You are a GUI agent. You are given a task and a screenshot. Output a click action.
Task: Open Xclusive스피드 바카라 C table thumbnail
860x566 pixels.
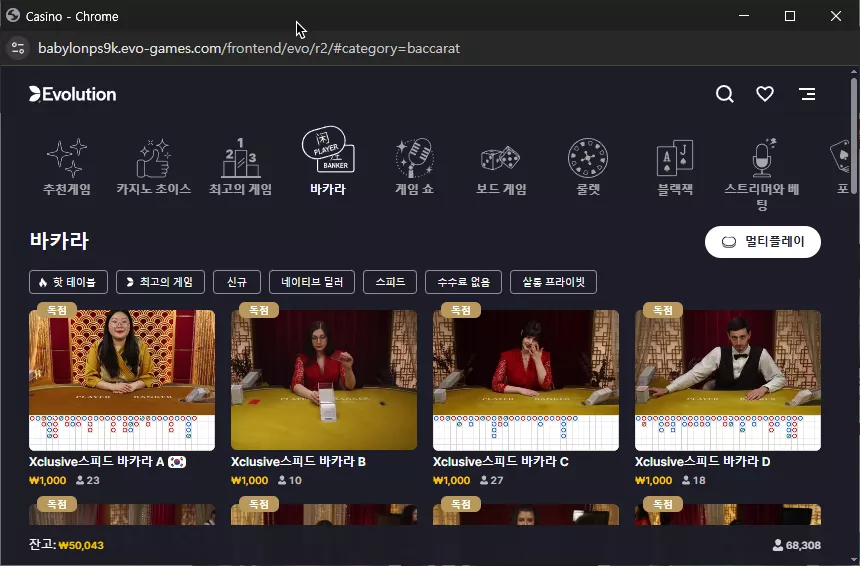(x=525, y=380)
